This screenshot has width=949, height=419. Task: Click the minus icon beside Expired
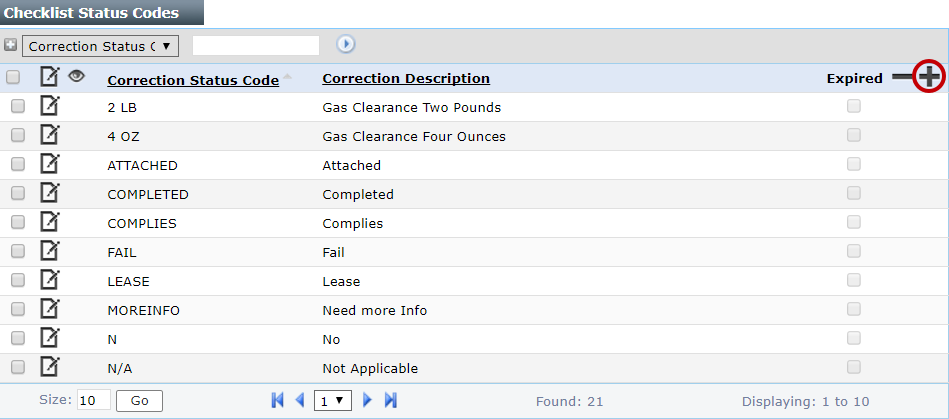(x=902, y=77)
